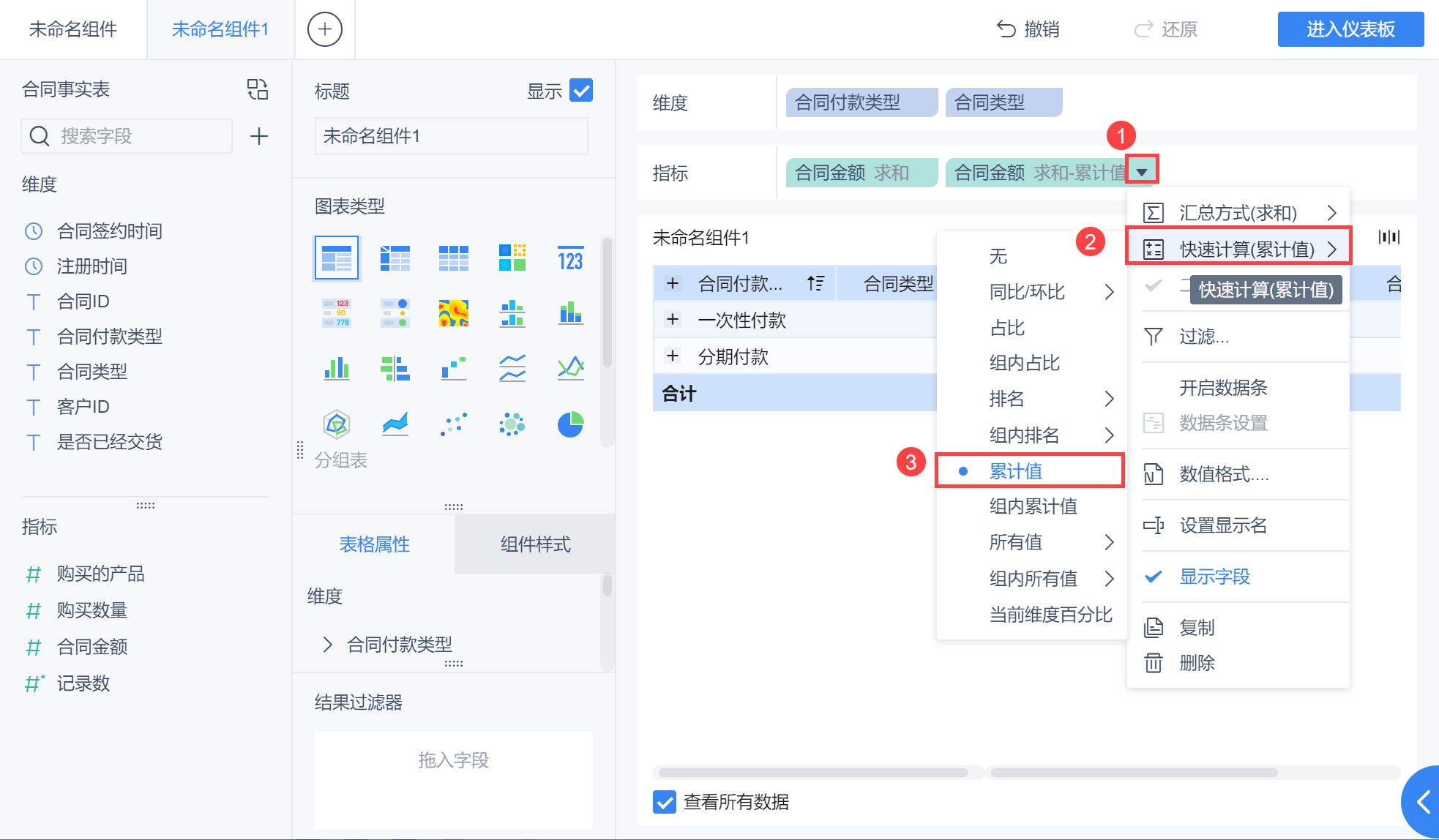This screenshot has width=1439, height=840.
Task: Click the column width icon at table top right
Action: (1388, 237)
